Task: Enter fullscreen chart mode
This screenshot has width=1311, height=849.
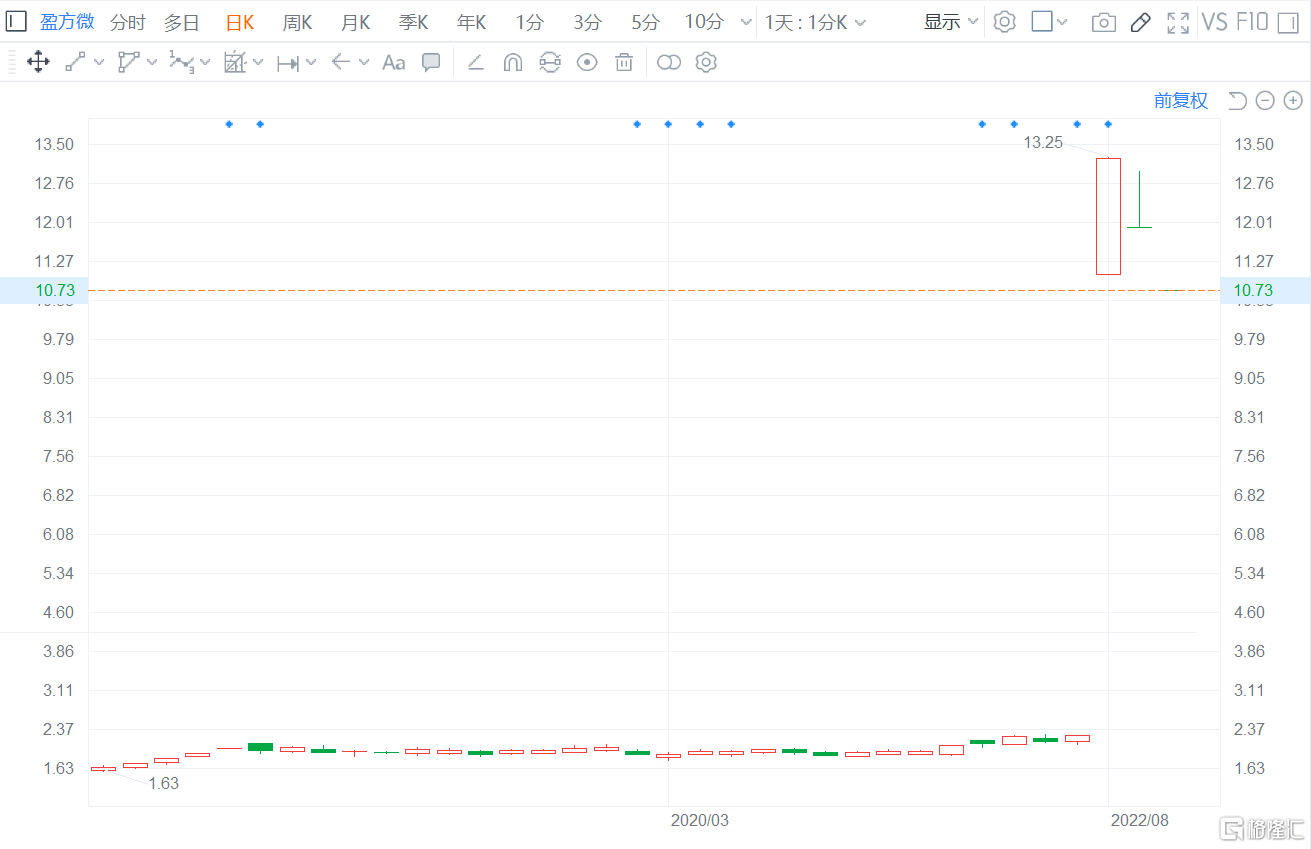Action: [x=1178, y=22]
